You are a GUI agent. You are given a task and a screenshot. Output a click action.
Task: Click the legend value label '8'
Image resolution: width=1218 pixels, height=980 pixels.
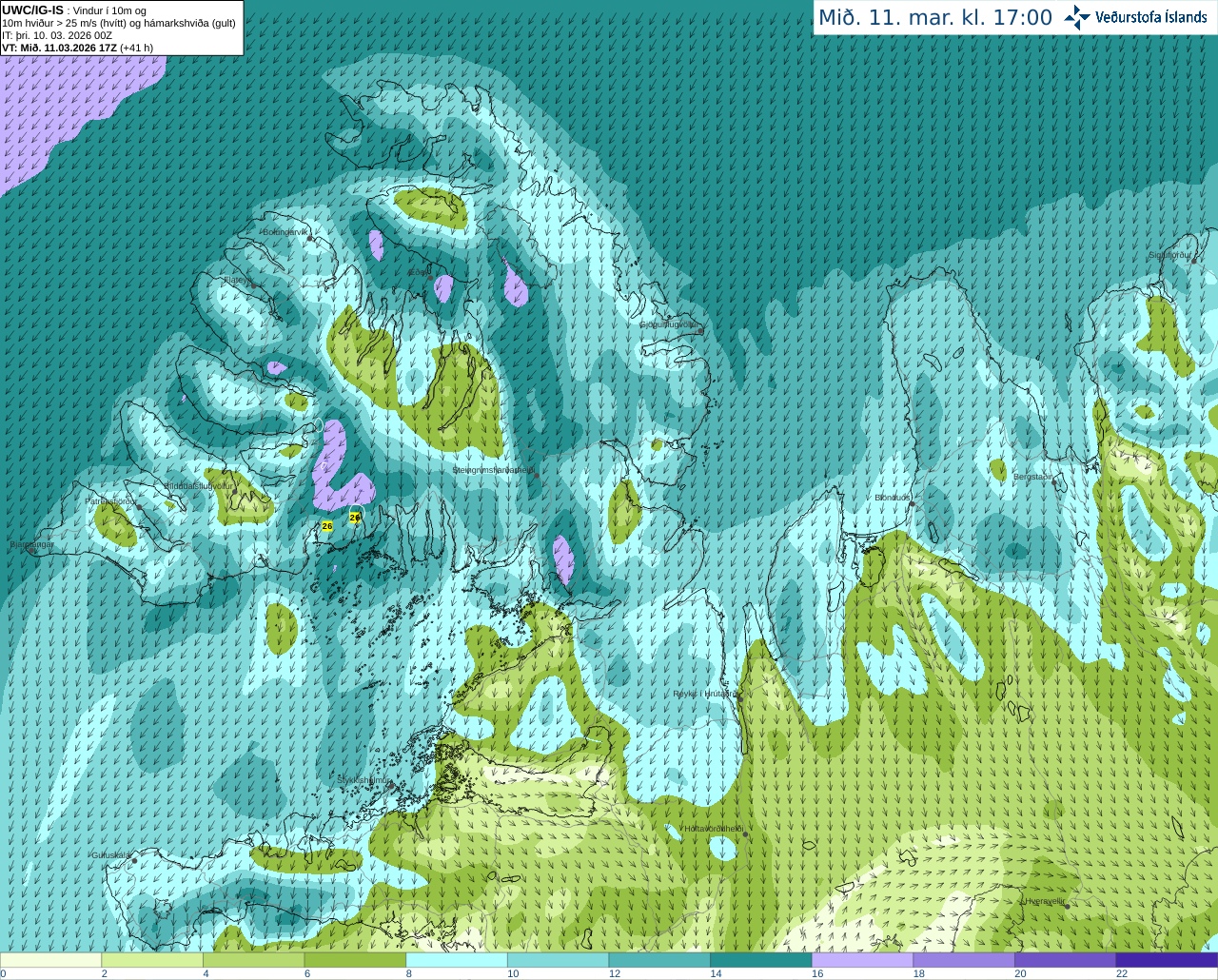click(408, 973)
